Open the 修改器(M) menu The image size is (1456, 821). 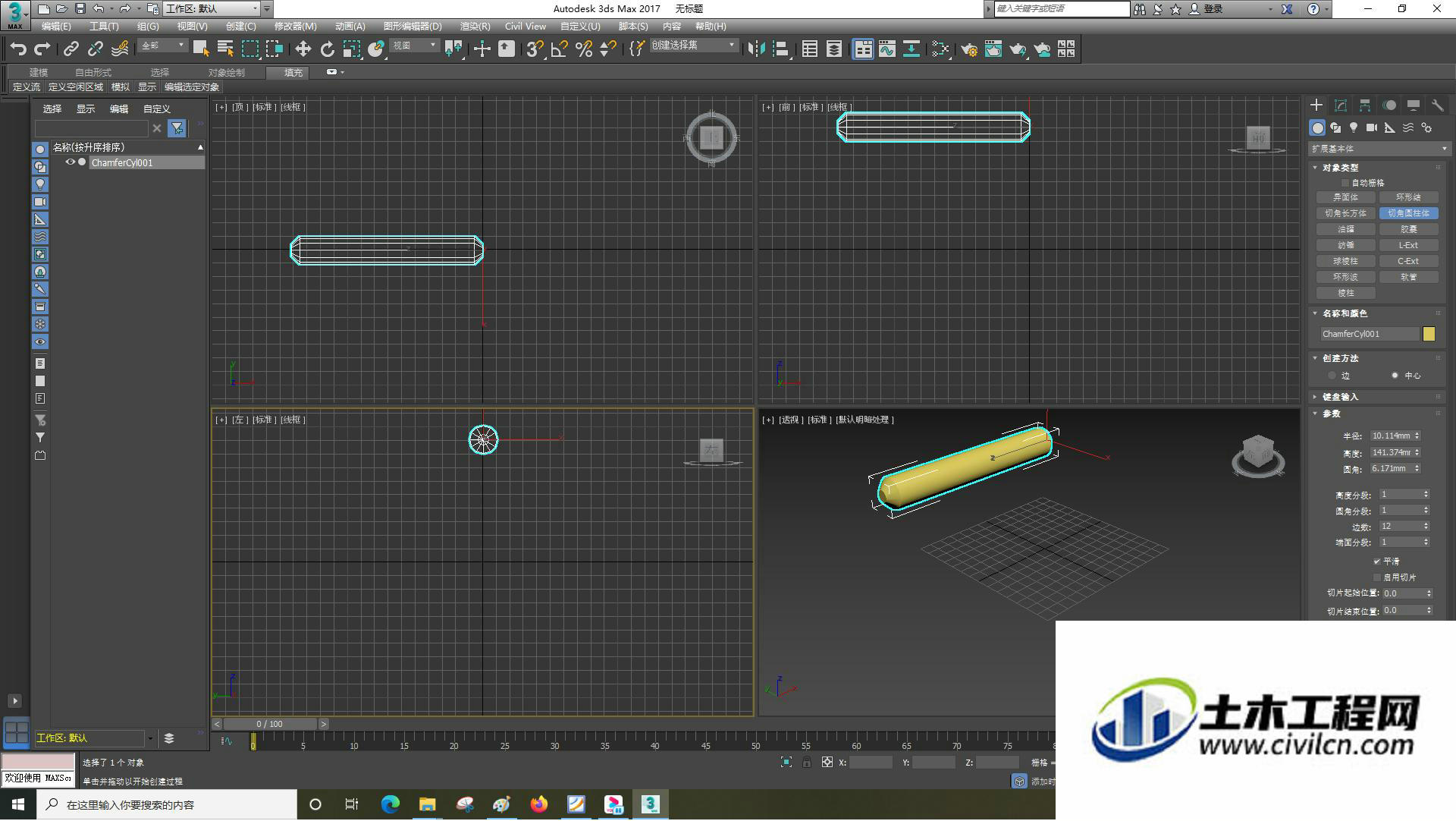(x=295, y=27)
